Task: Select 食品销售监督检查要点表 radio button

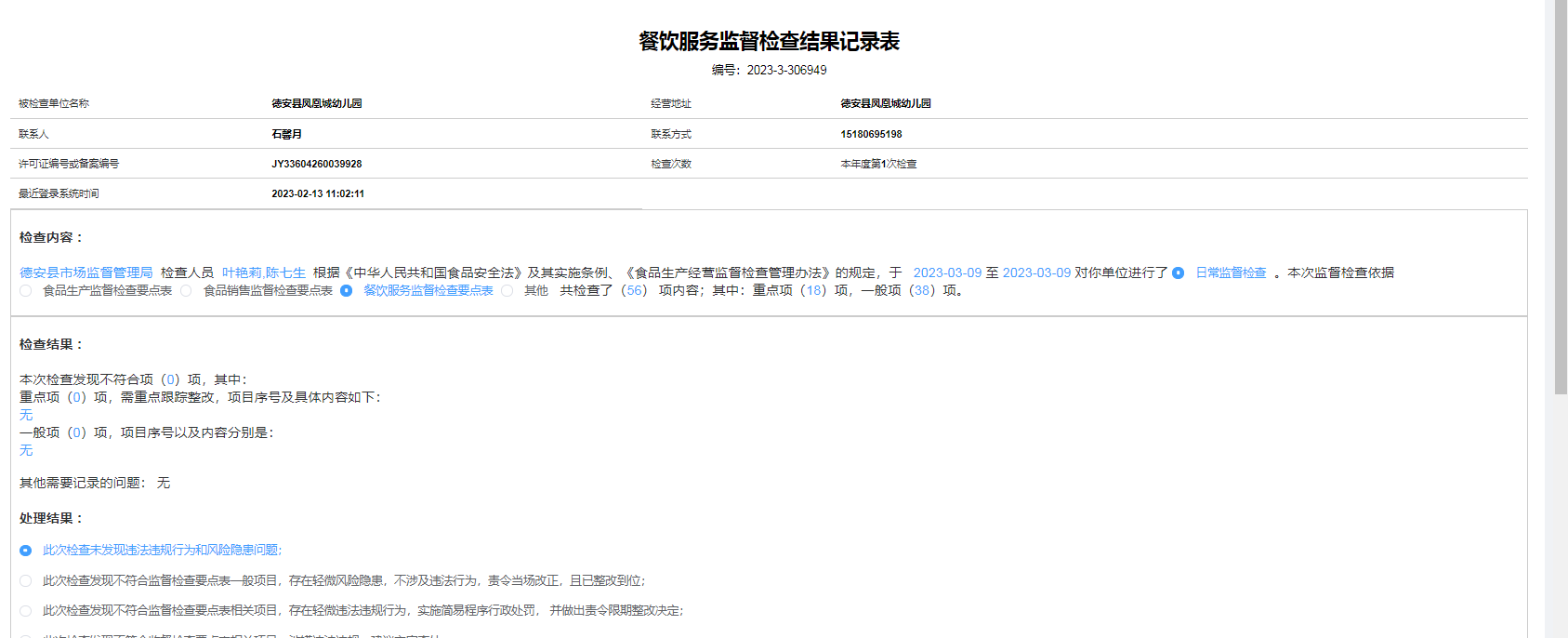Action: coord(187,291)
